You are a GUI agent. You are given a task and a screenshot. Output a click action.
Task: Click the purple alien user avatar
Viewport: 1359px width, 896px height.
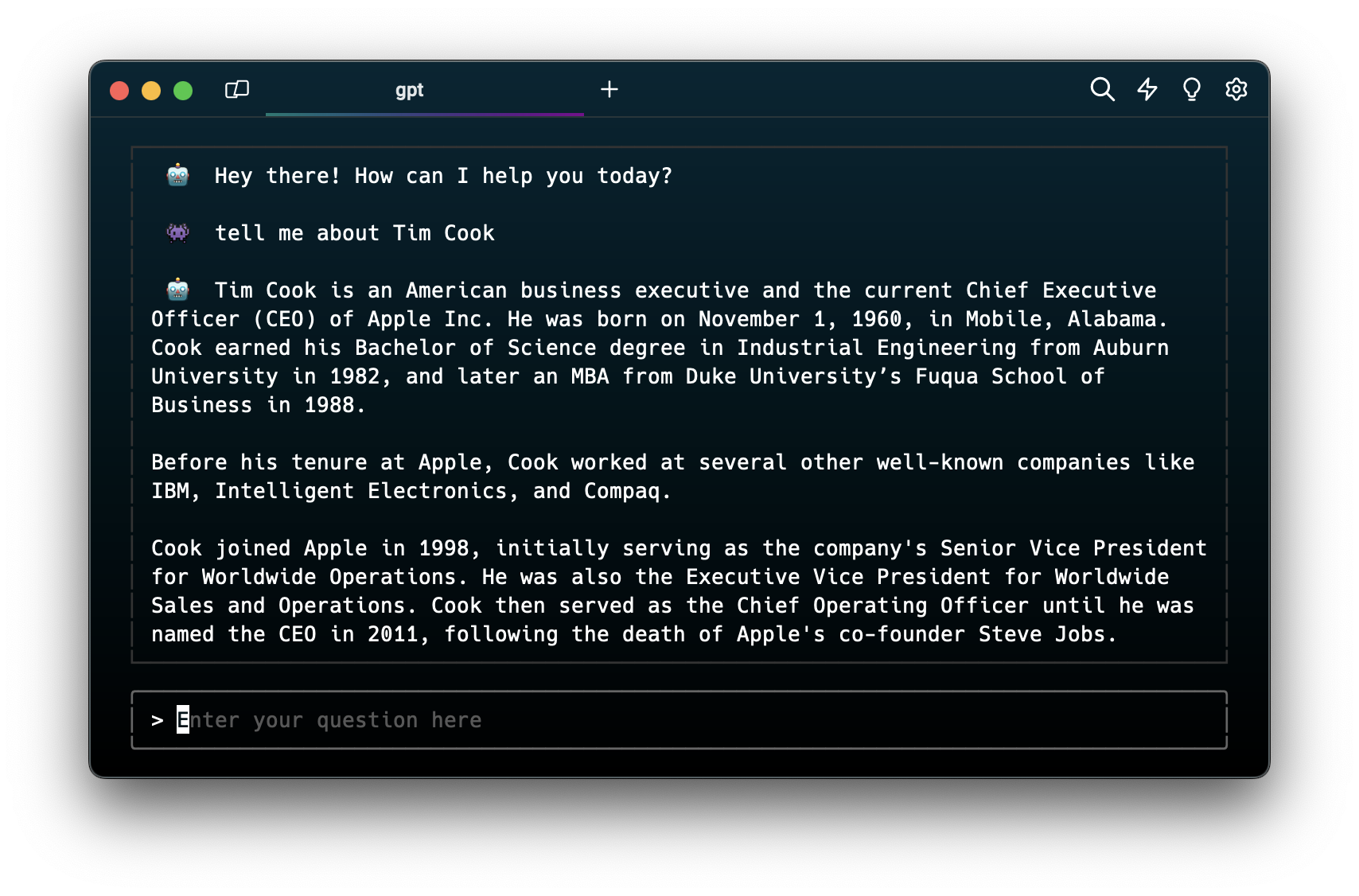coord(177,232)
